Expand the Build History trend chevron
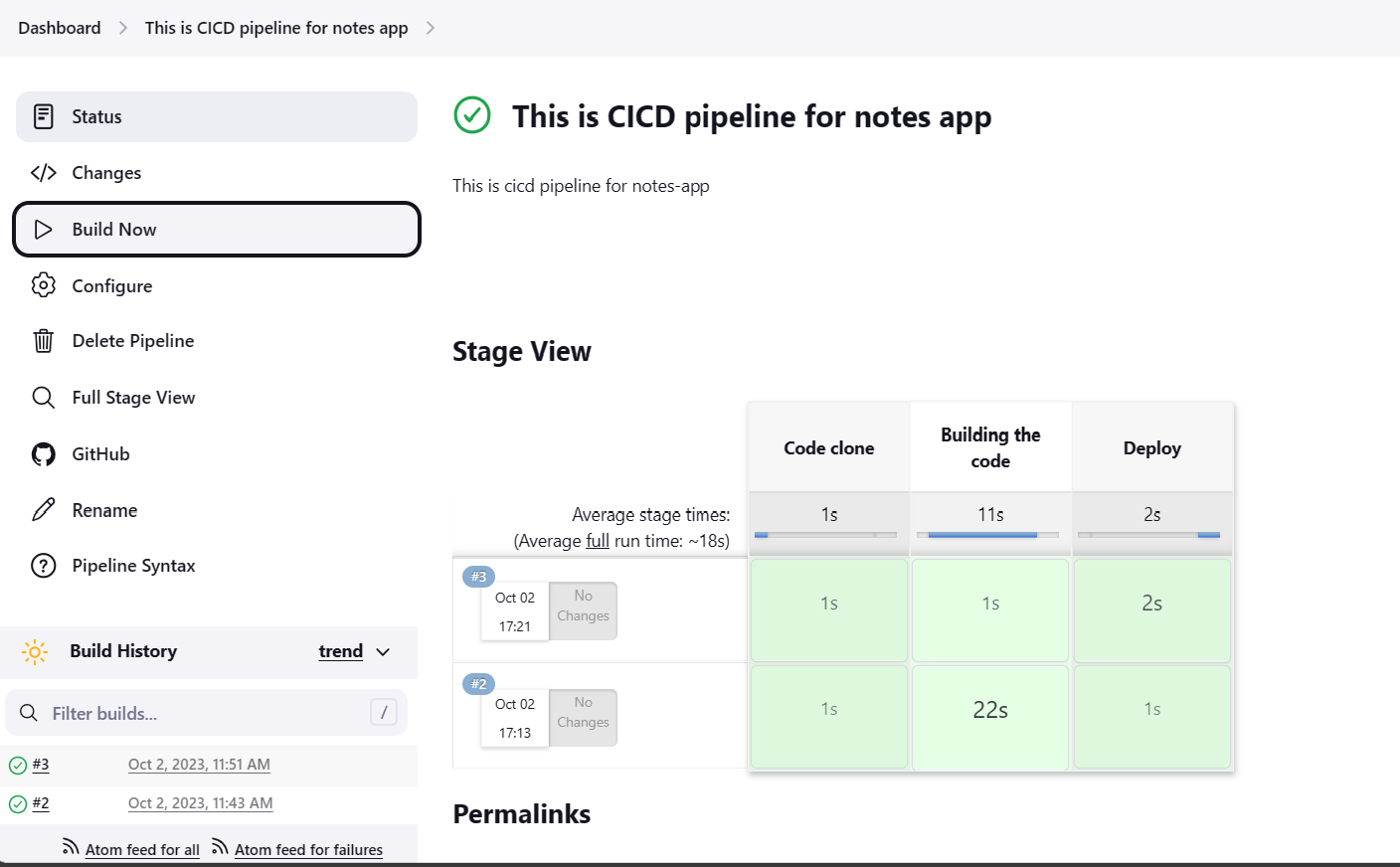This screenshot has width=1400, height=867. click(x=383, y=652)
